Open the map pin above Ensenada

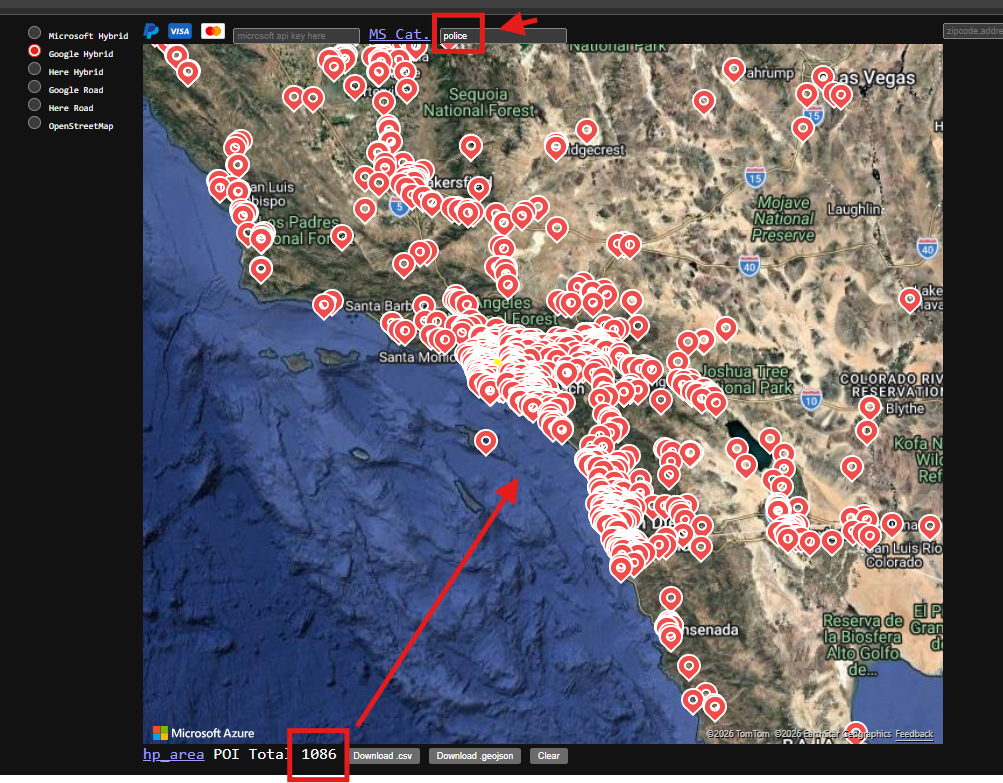pos(671,597)
